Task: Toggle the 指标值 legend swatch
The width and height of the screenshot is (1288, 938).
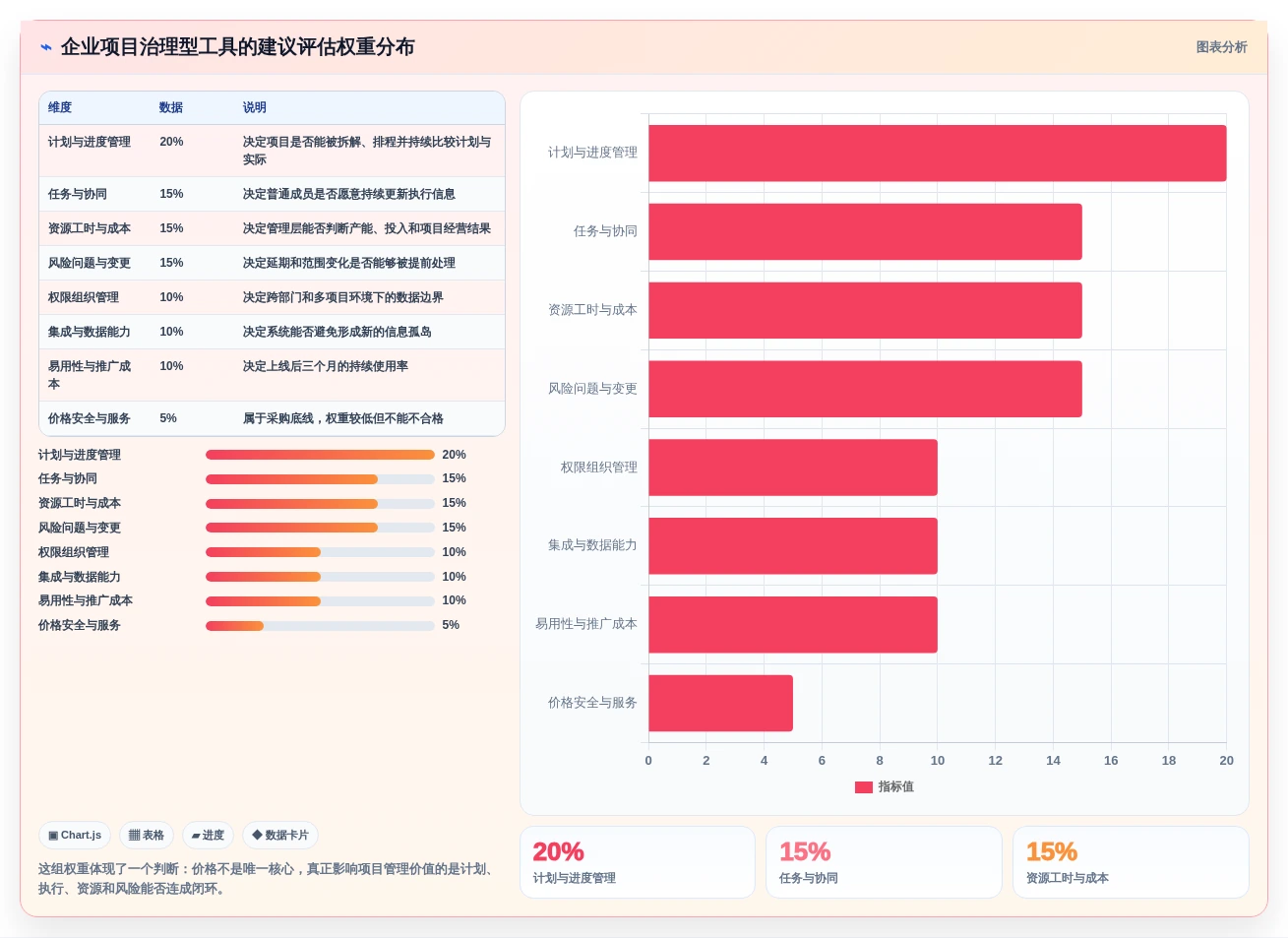Action: (x=864, y=786)
